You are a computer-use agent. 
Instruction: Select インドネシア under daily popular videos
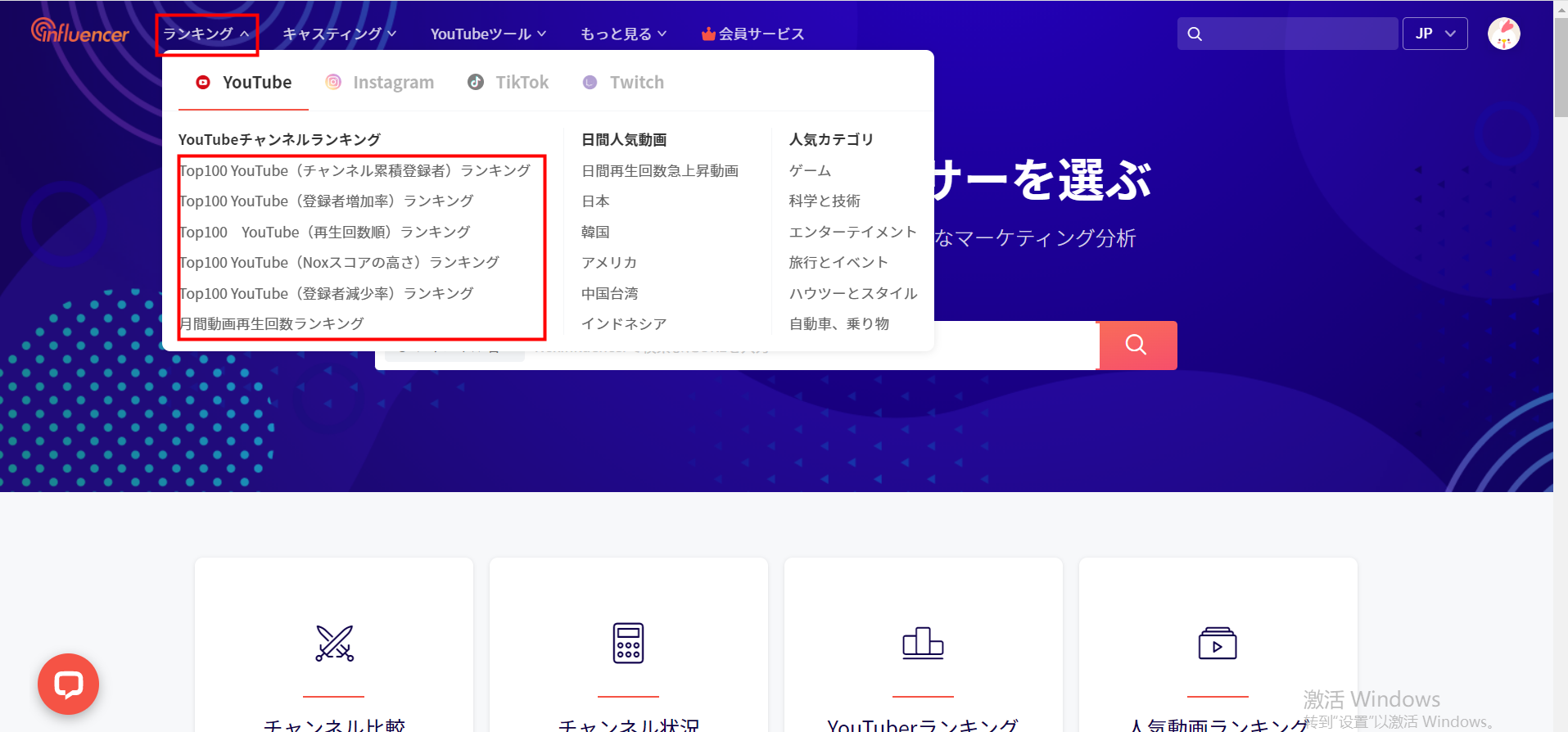[624, 323]
